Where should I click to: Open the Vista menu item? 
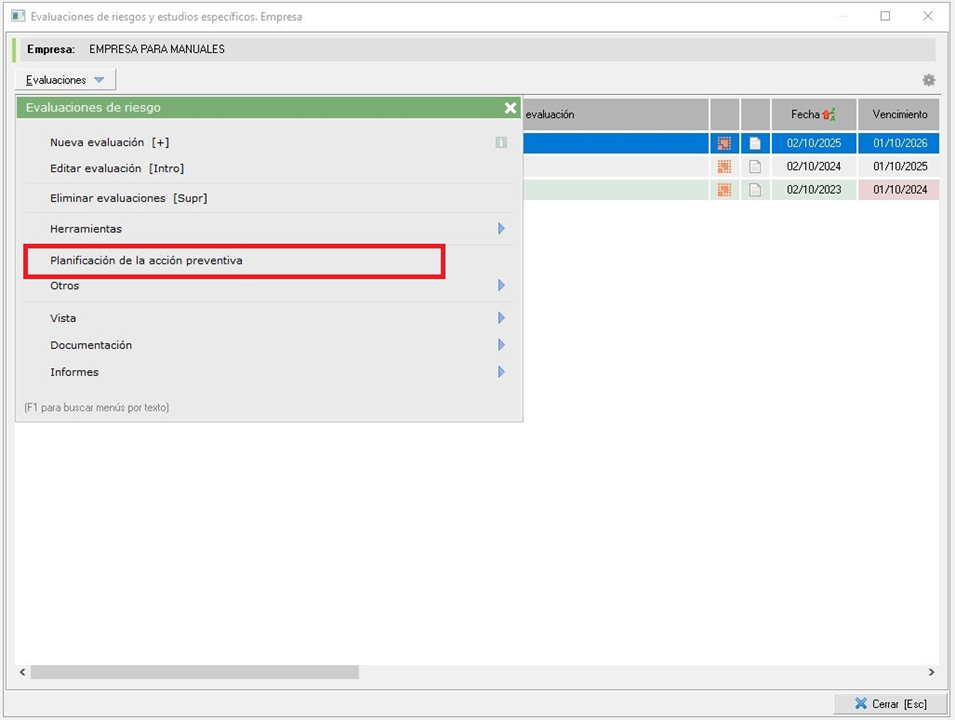tap(63, 318)
